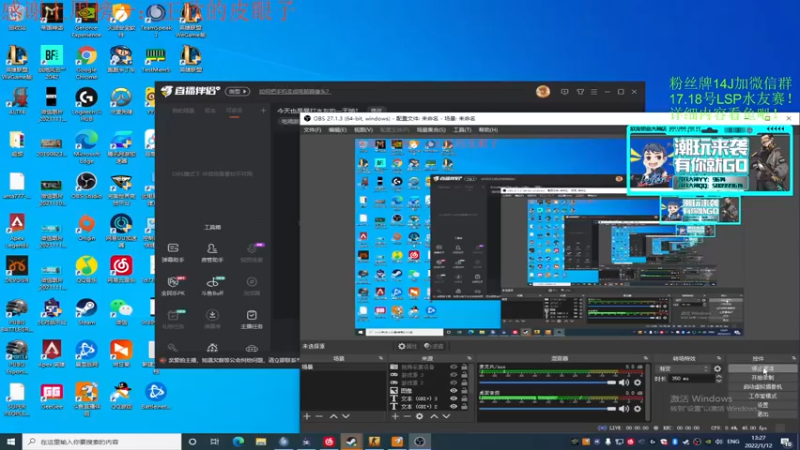The image size is (800, 450).
Task: Add a new scene with plus
Action: (307, 416)
